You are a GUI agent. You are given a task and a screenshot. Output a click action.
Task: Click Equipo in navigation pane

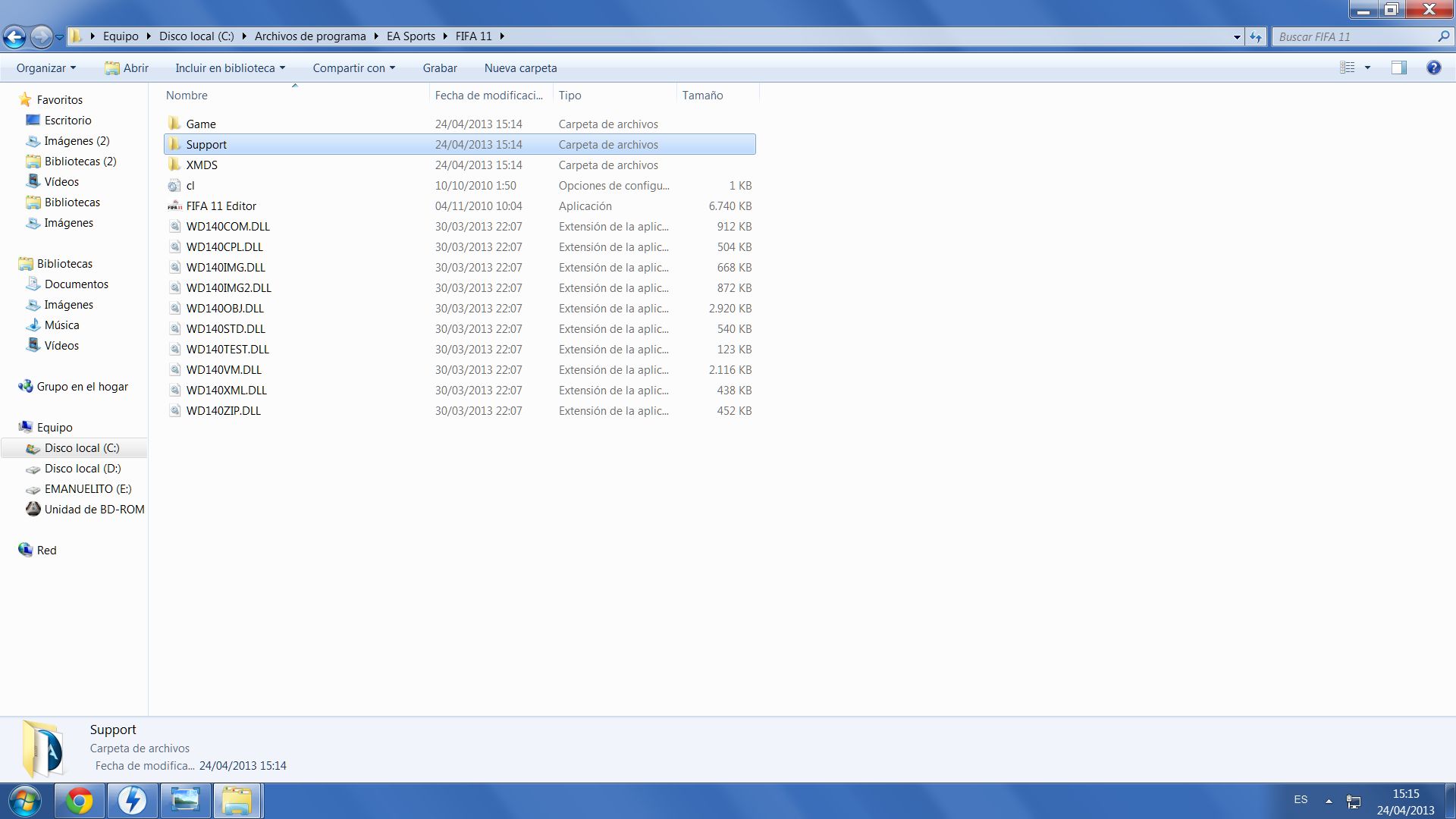(x=55, y=427)
